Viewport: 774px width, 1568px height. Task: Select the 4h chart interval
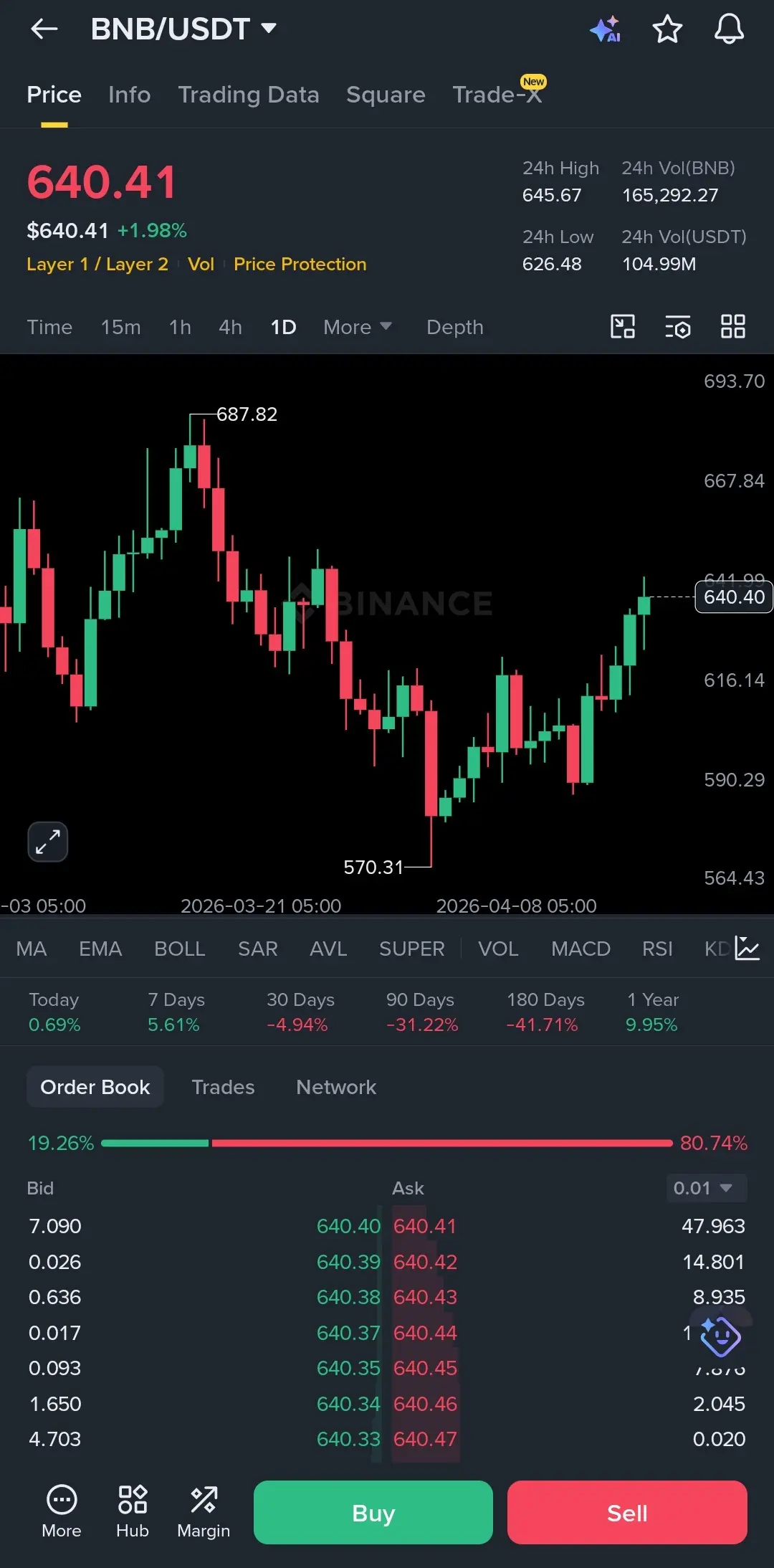(230, 327)
